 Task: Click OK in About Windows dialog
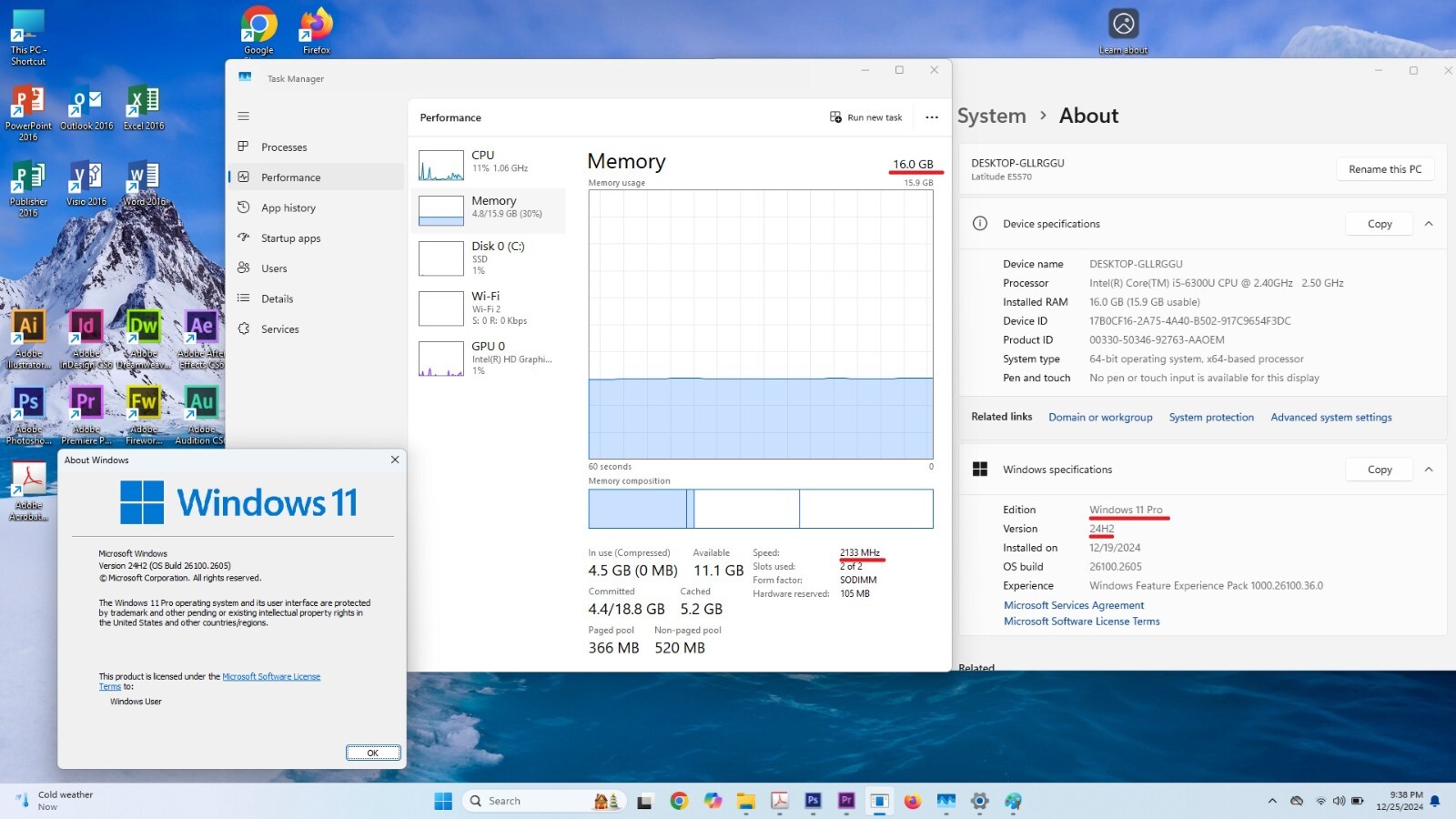[x=373, y=753]
